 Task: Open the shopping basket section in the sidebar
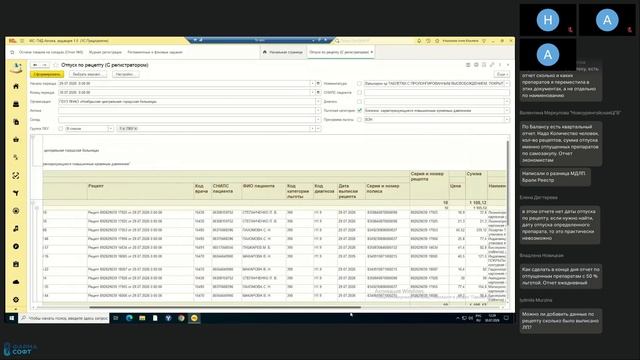tap(16, 140)
